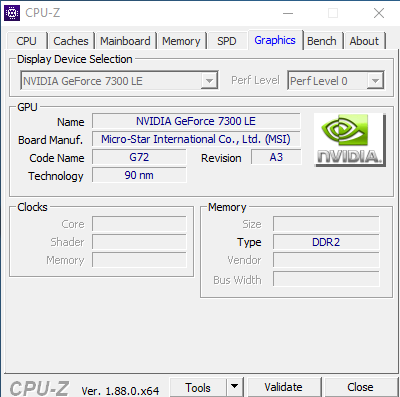Click the empty memory Vendor field

click(x=326, y=260)
